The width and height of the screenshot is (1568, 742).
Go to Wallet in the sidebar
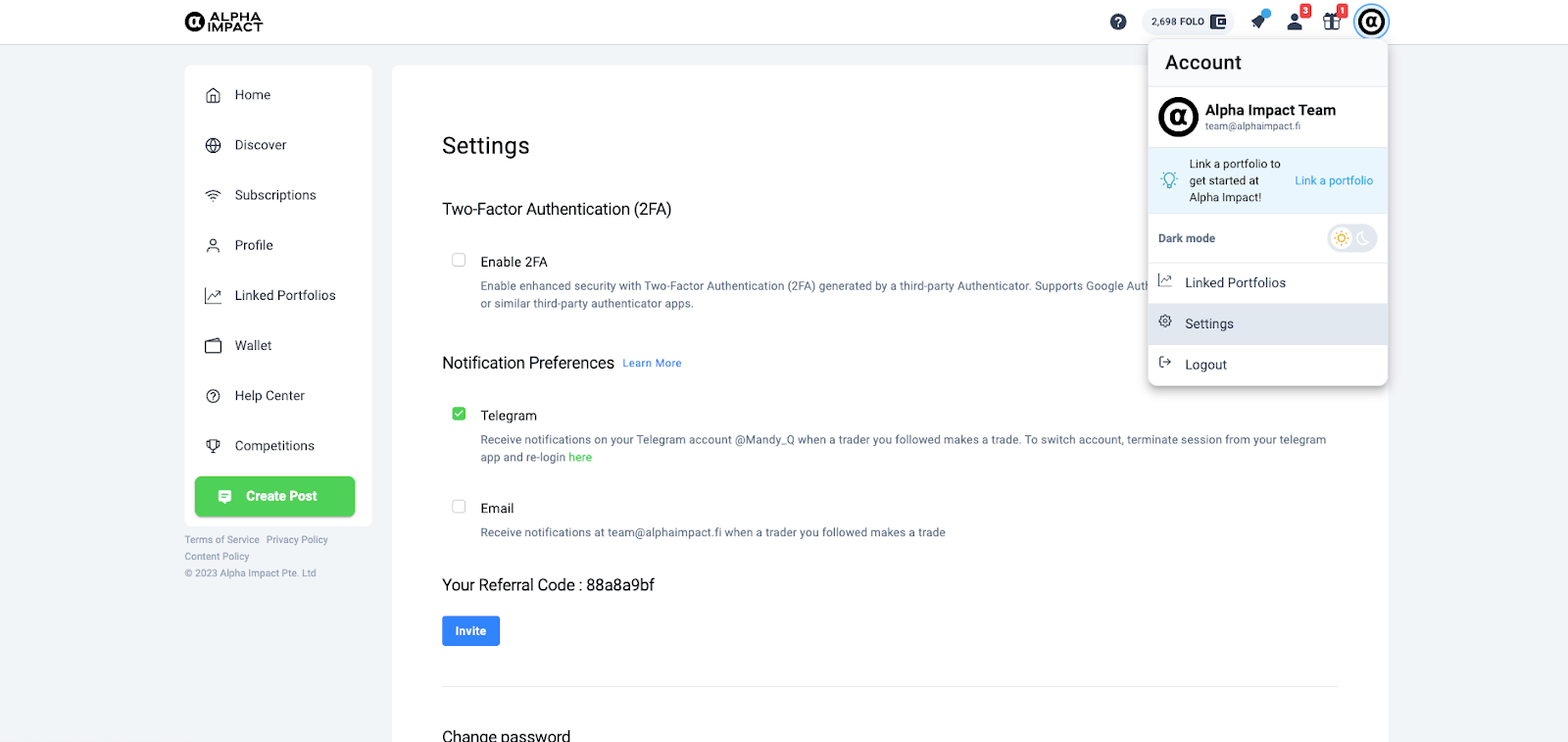click(x=253, y=346)
